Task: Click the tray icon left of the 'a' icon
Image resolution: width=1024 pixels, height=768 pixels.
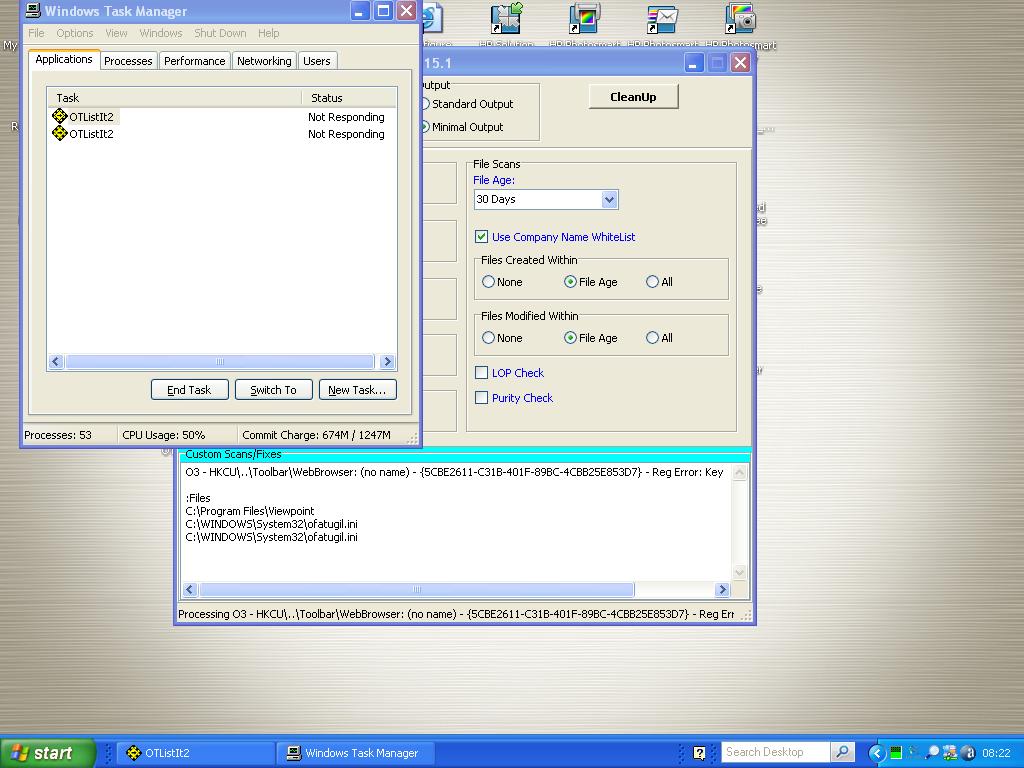Action: pos(951,753)
